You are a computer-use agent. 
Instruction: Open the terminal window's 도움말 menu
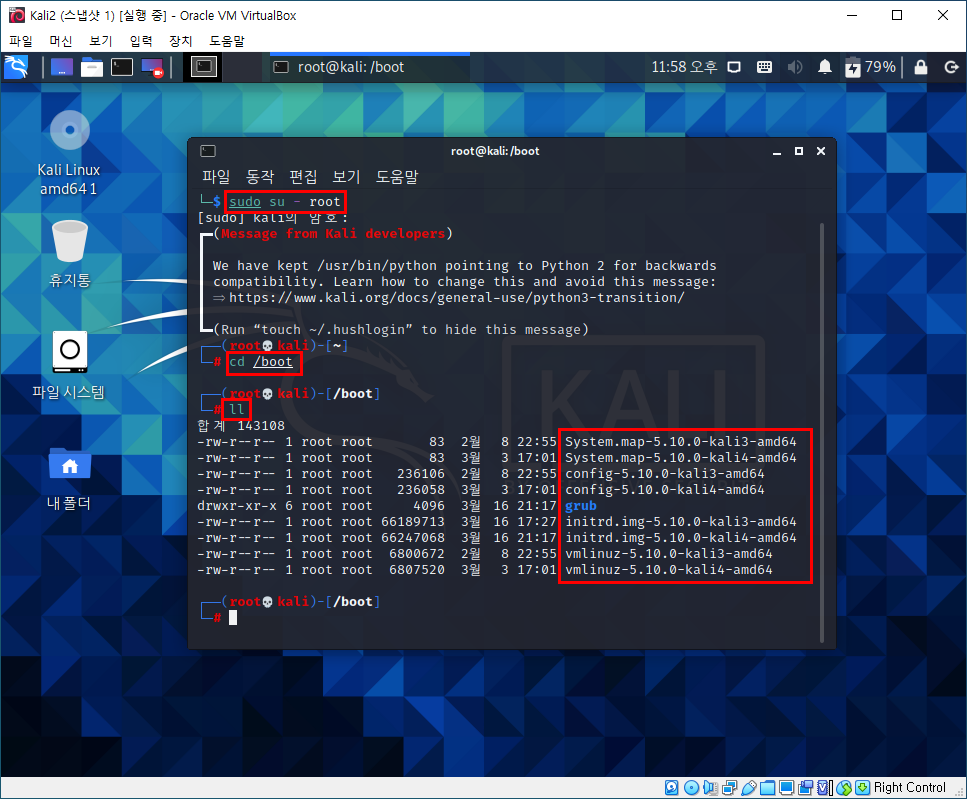click(397, 176)
